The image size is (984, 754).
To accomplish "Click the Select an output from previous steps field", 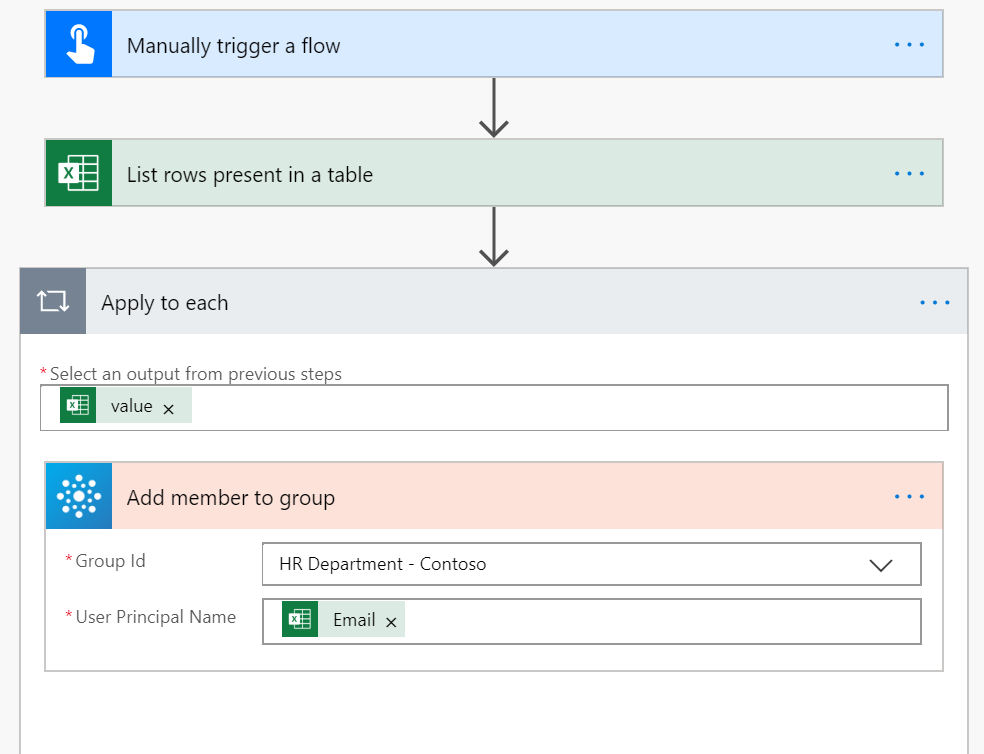I will tap(560, 407).
